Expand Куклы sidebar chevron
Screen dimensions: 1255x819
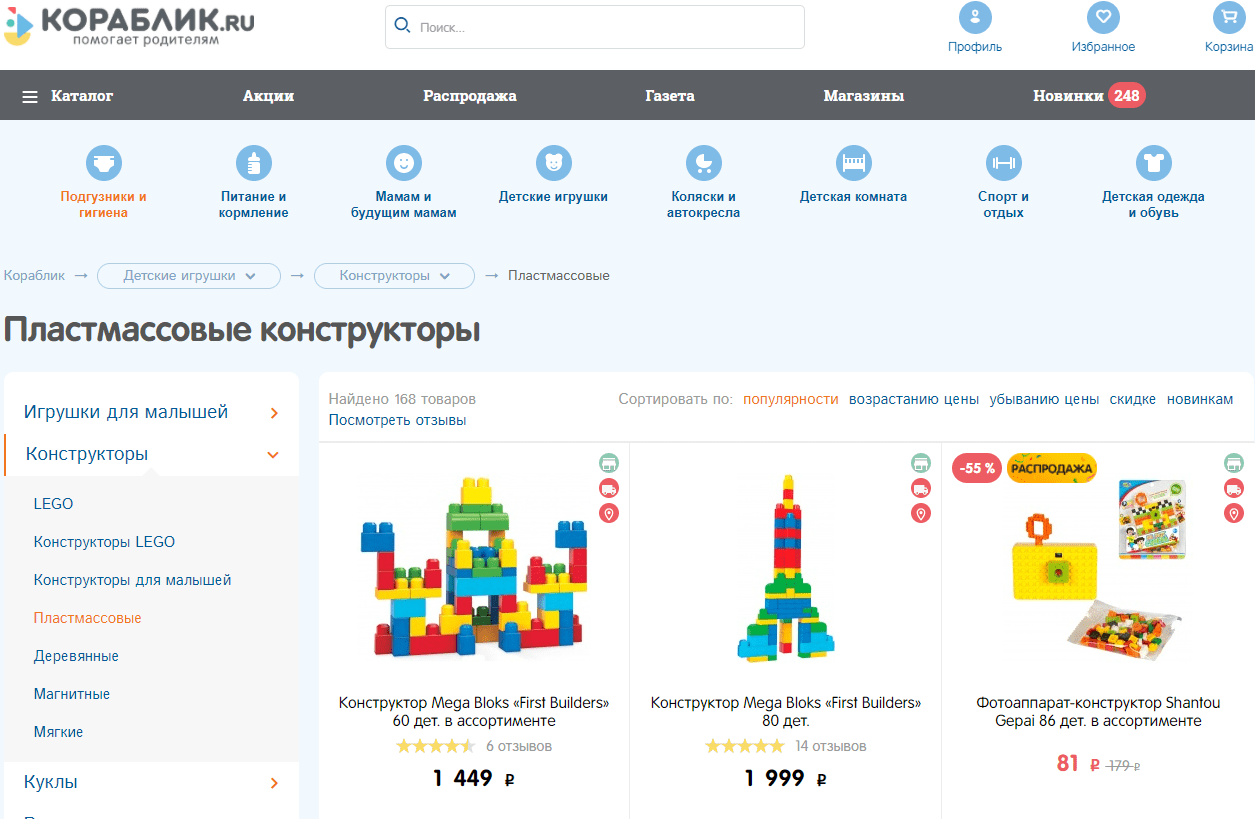274,783
